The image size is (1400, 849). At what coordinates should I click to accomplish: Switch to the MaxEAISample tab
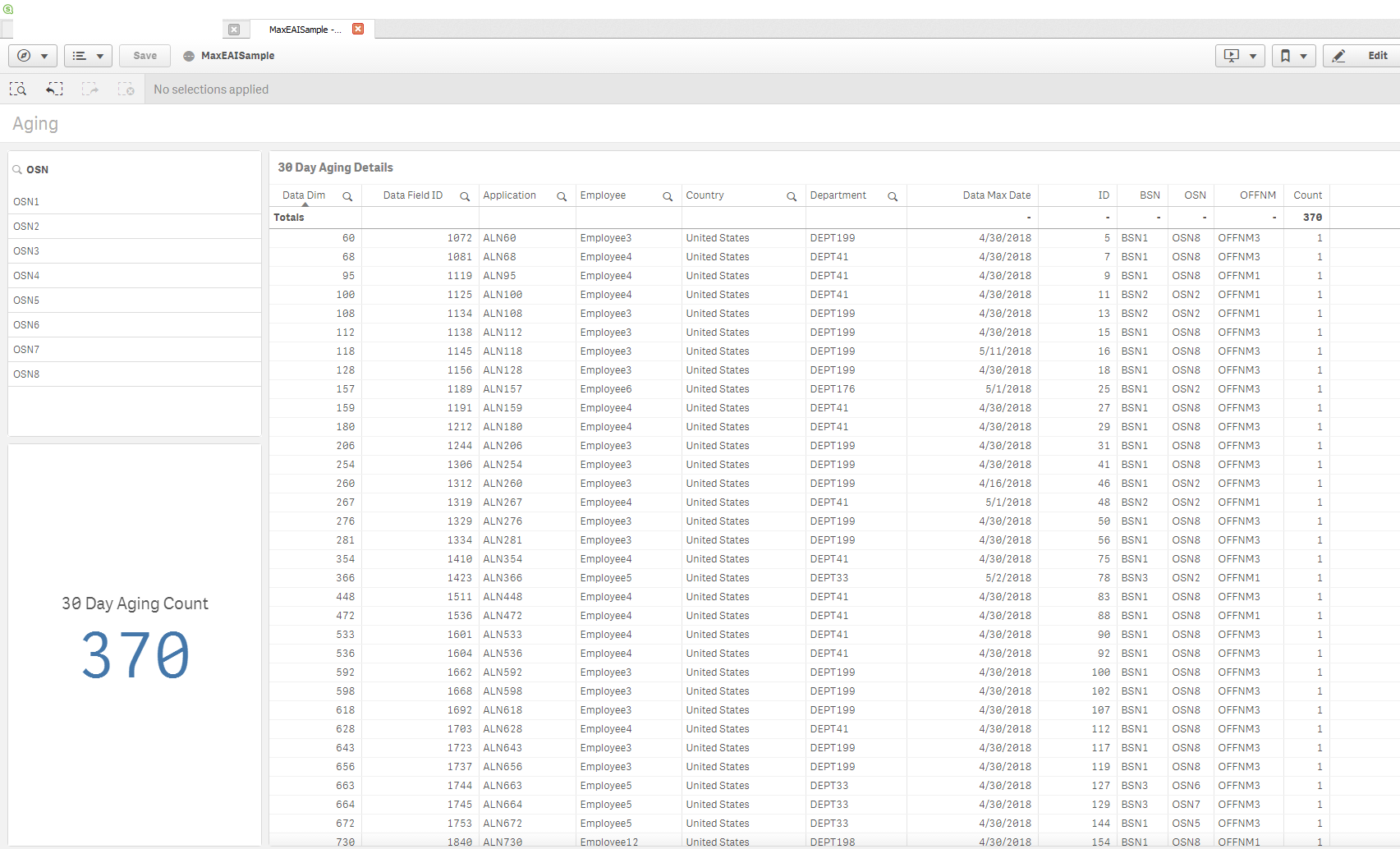[305, 30]
